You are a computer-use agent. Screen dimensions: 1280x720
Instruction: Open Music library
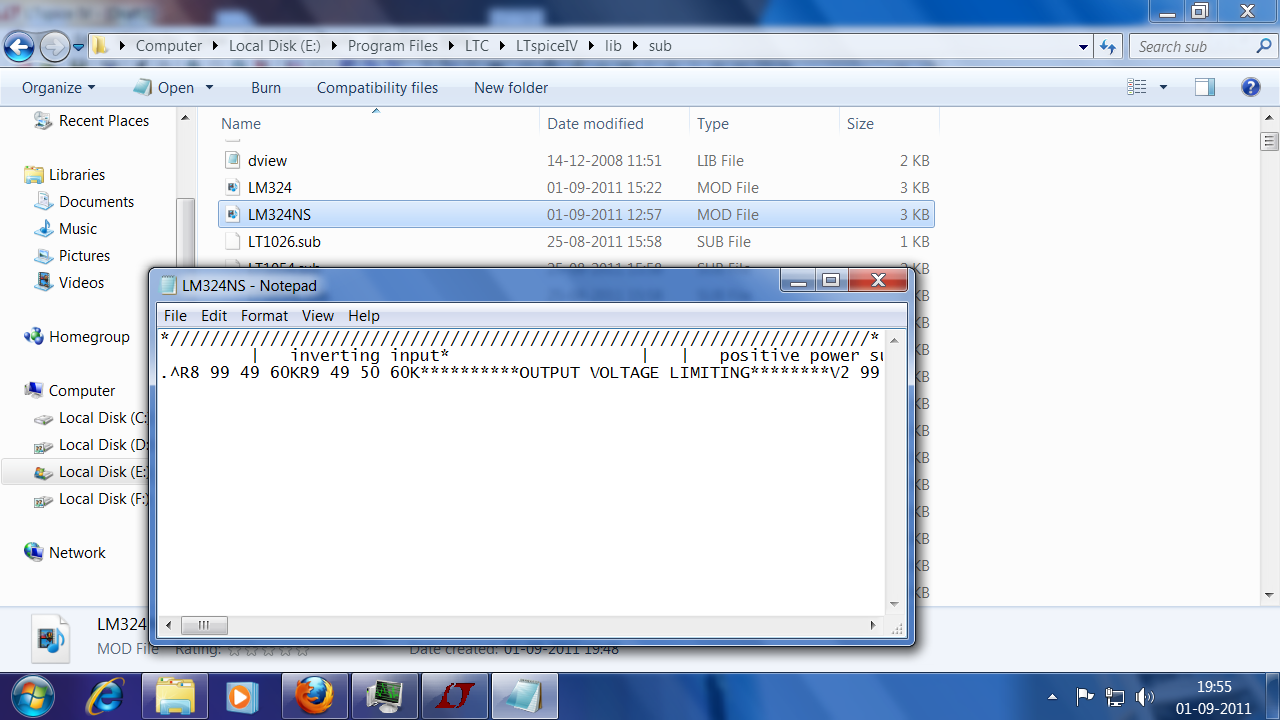(x=78, y=228)
